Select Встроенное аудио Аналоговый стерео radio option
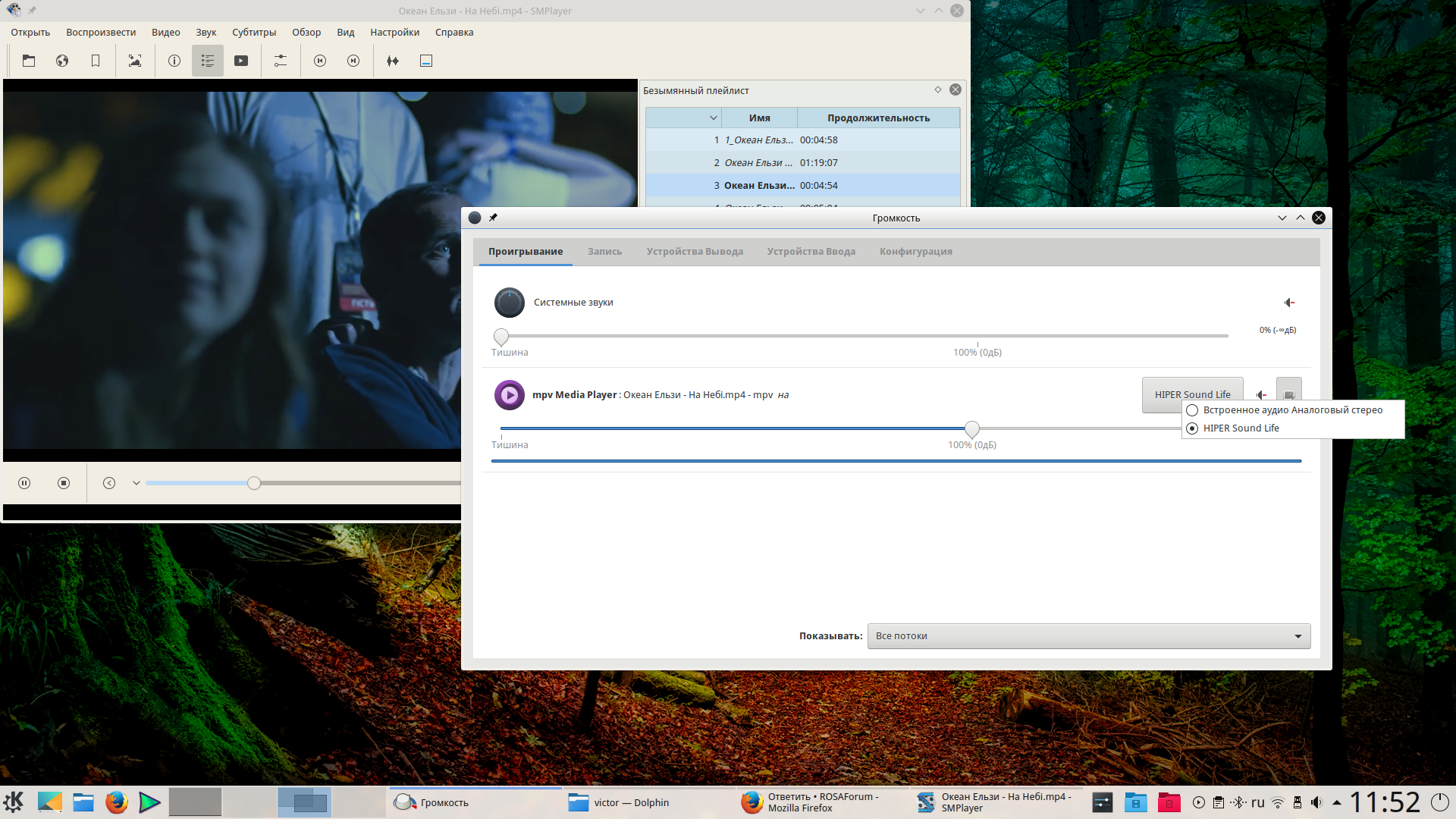Image resolution: width=1456 pixels, height=819 pixels. [1193, 410]
